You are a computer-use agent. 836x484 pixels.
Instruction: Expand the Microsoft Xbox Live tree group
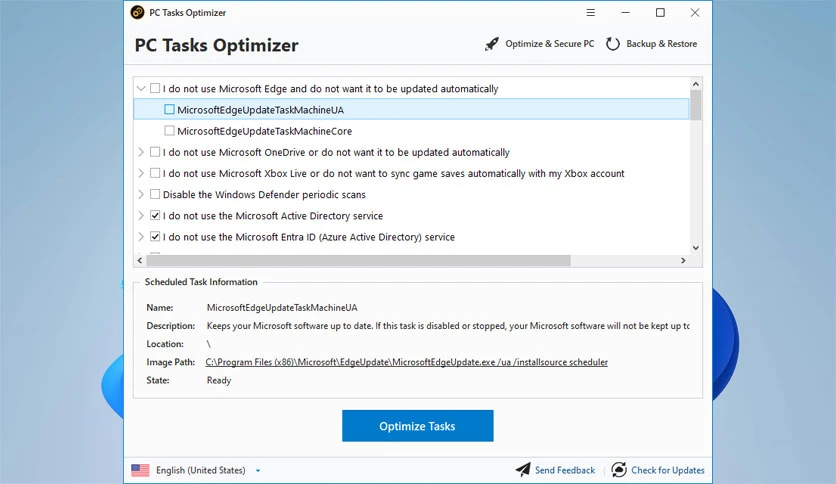pos(141,173)
